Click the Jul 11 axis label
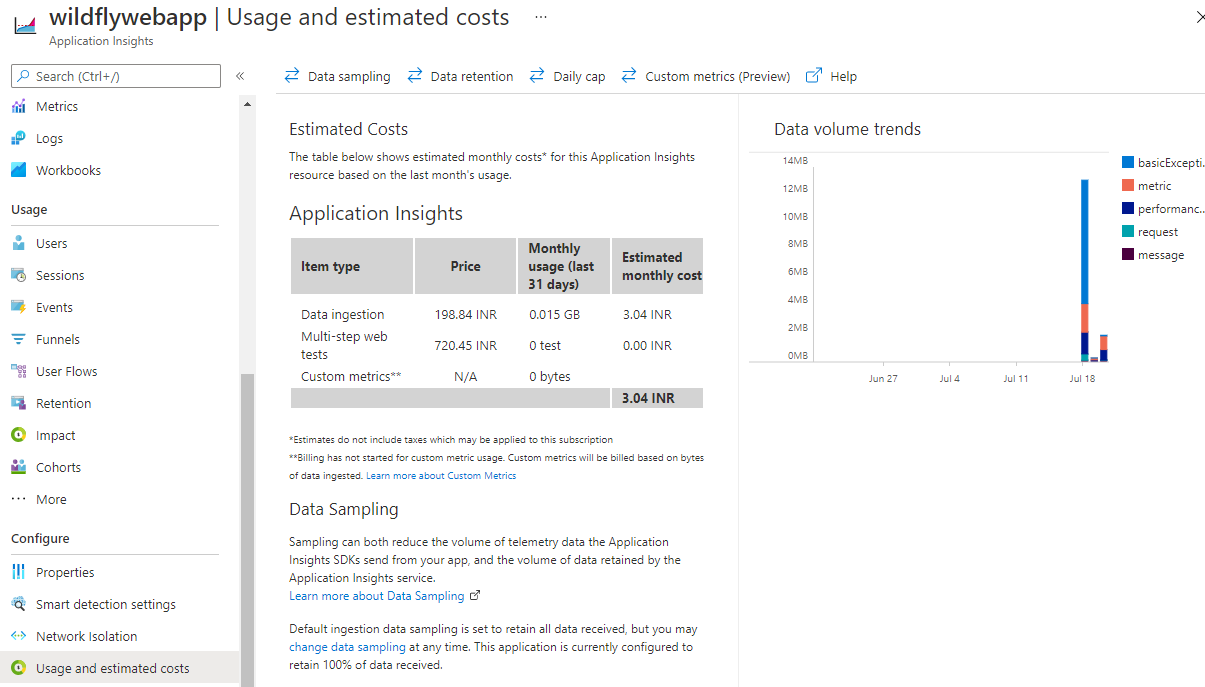 click(1016, 379)
